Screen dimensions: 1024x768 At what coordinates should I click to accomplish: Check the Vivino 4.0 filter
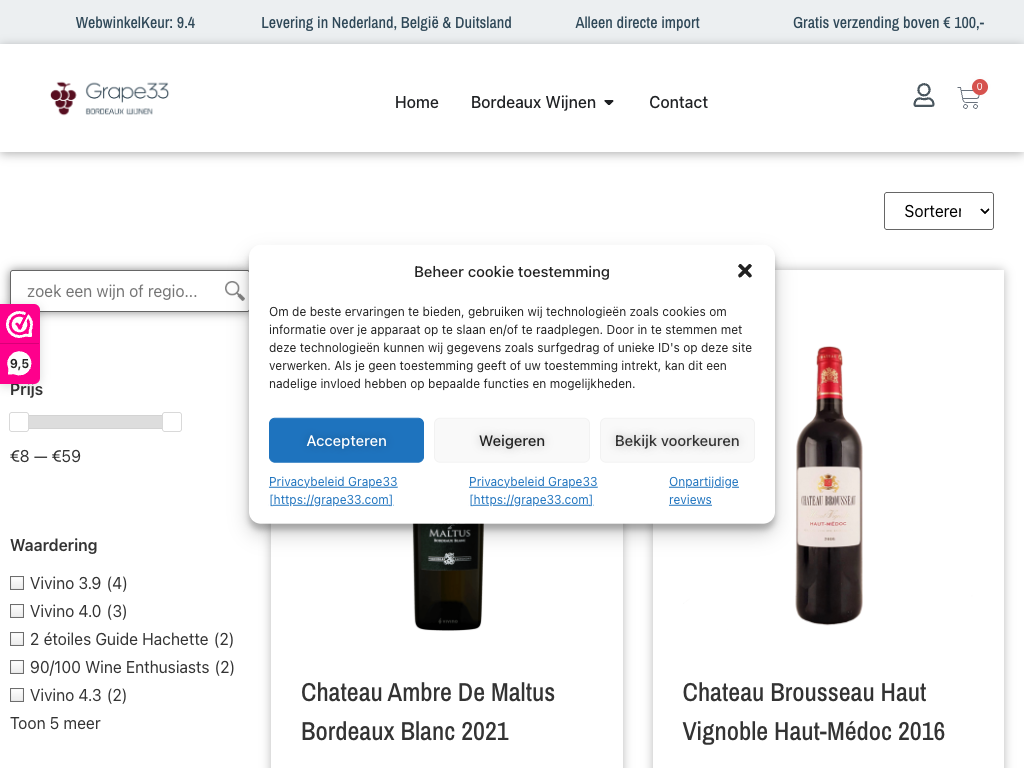point(17,611)
